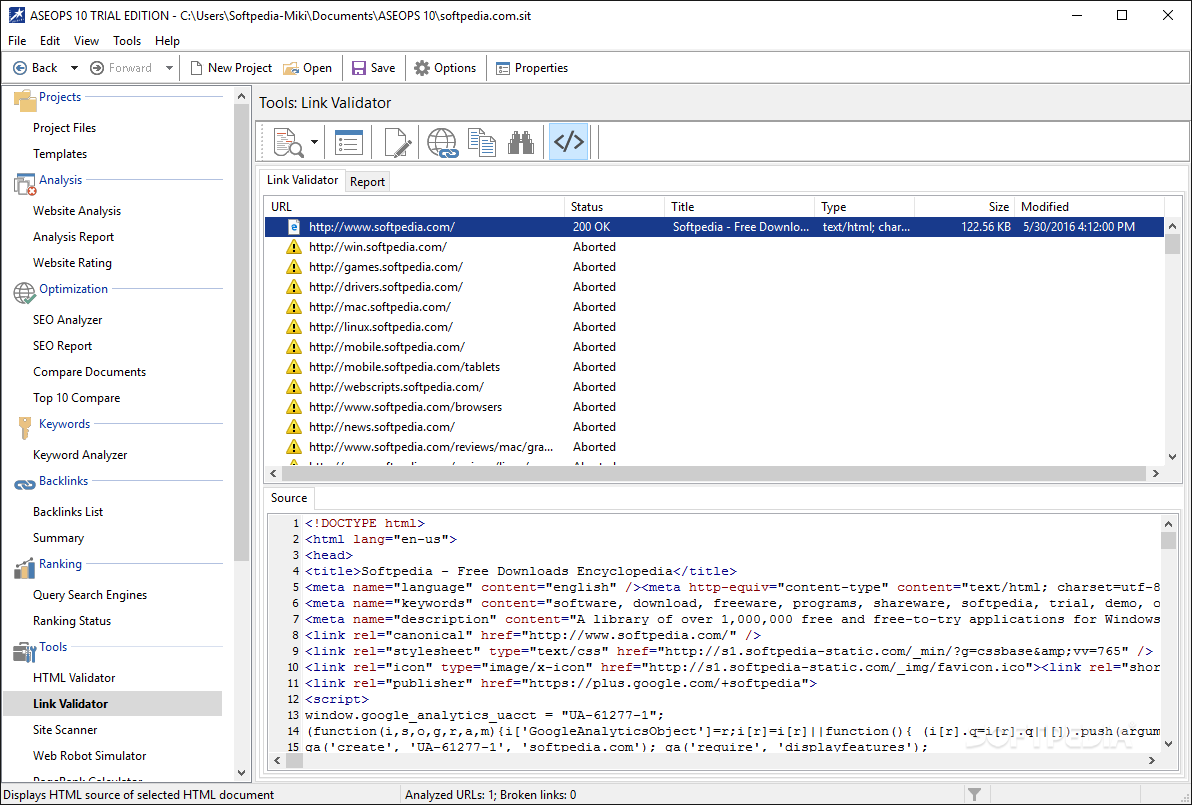
Task: Open Properties from the toolbar
Action: coord(532,68)
